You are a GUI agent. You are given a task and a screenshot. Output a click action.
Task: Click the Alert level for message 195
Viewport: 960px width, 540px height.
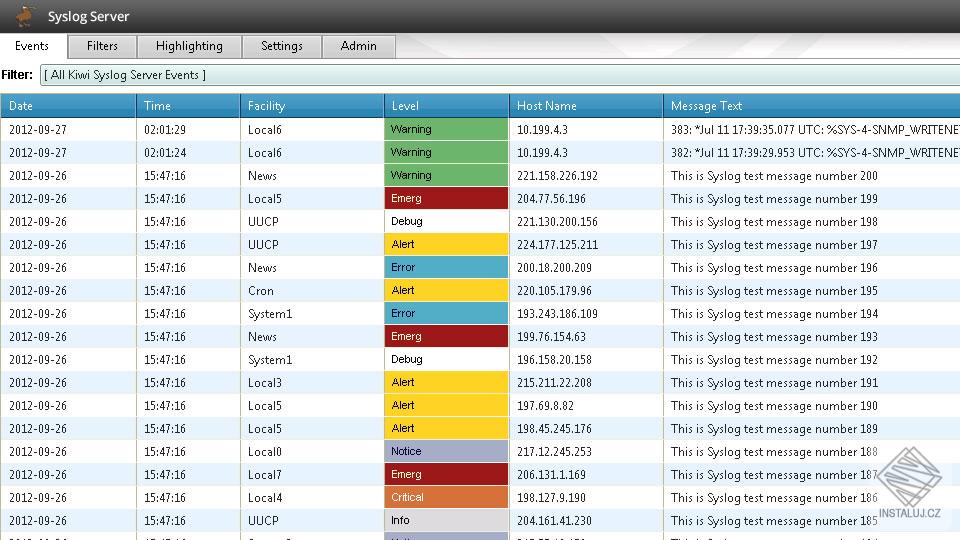click(446, 290)
